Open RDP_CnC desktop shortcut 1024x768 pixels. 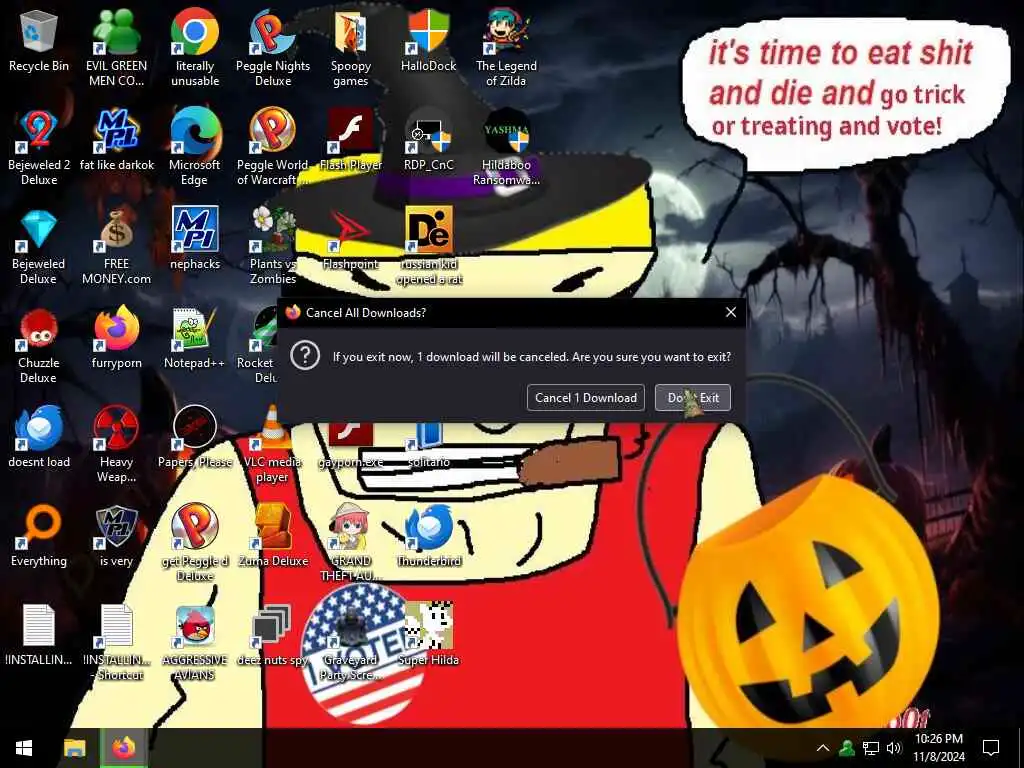(429, 140)
